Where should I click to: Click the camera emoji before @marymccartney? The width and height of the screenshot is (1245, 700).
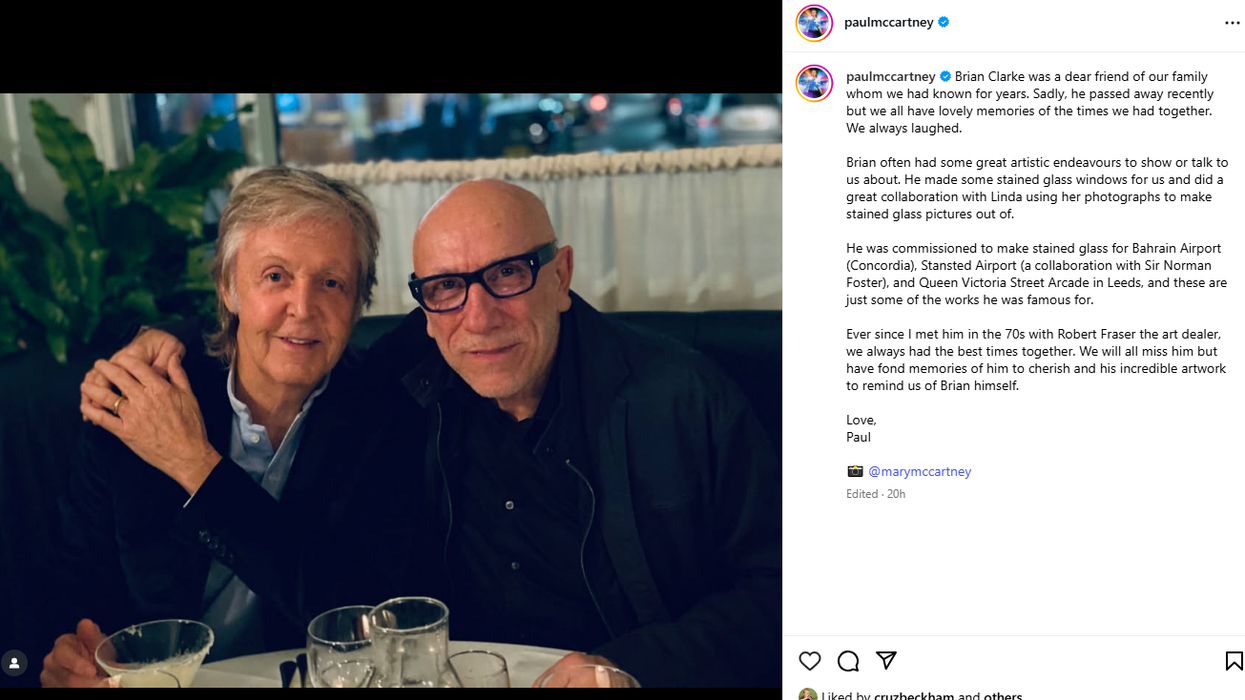854,471
